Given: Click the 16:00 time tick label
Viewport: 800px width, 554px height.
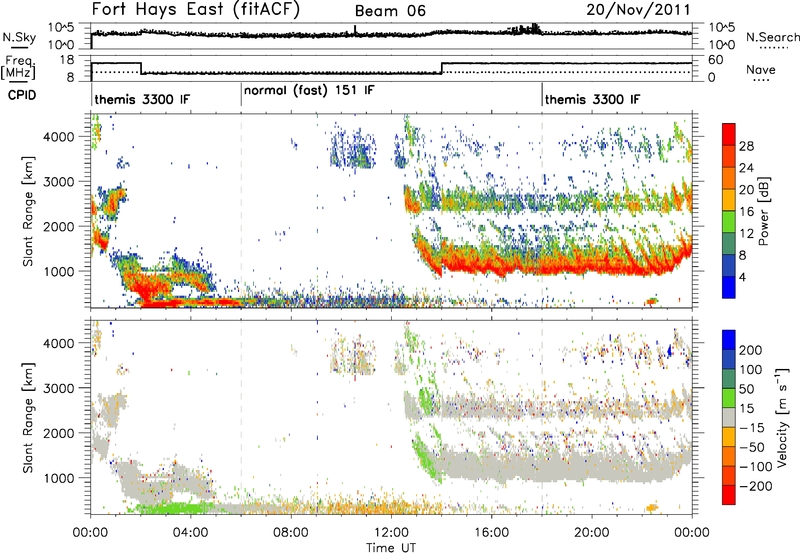Looking at the screenshot, I should point(491,533).
